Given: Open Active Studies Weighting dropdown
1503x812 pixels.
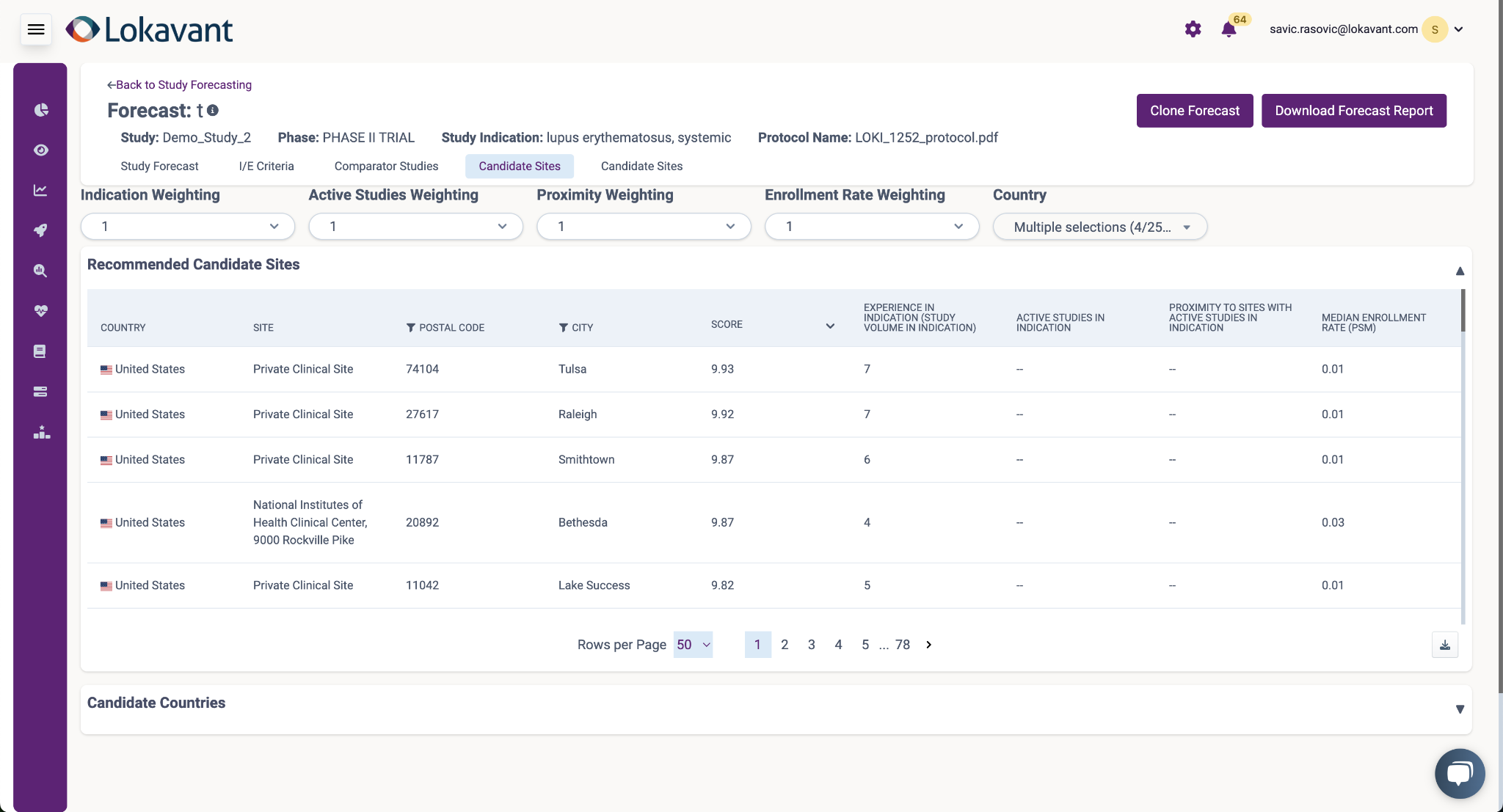Looking at the screenshot, I should (x=416, y=227).
